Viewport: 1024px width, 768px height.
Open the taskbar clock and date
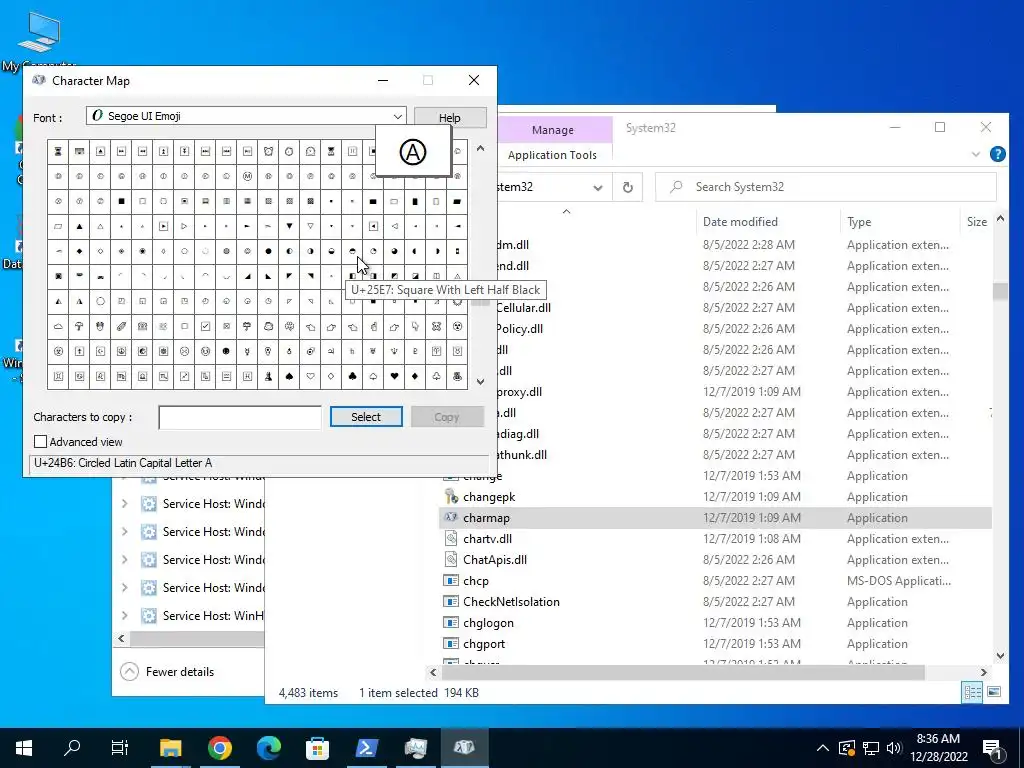pos(938,748)
